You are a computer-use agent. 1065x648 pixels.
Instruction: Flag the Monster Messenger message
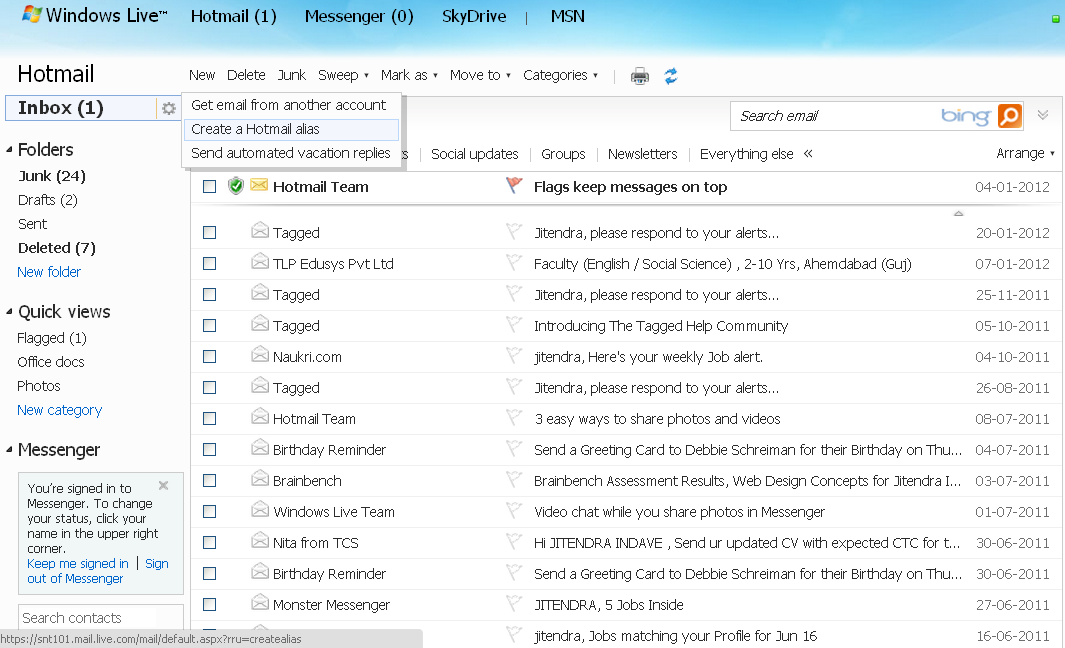pos(514,603)
